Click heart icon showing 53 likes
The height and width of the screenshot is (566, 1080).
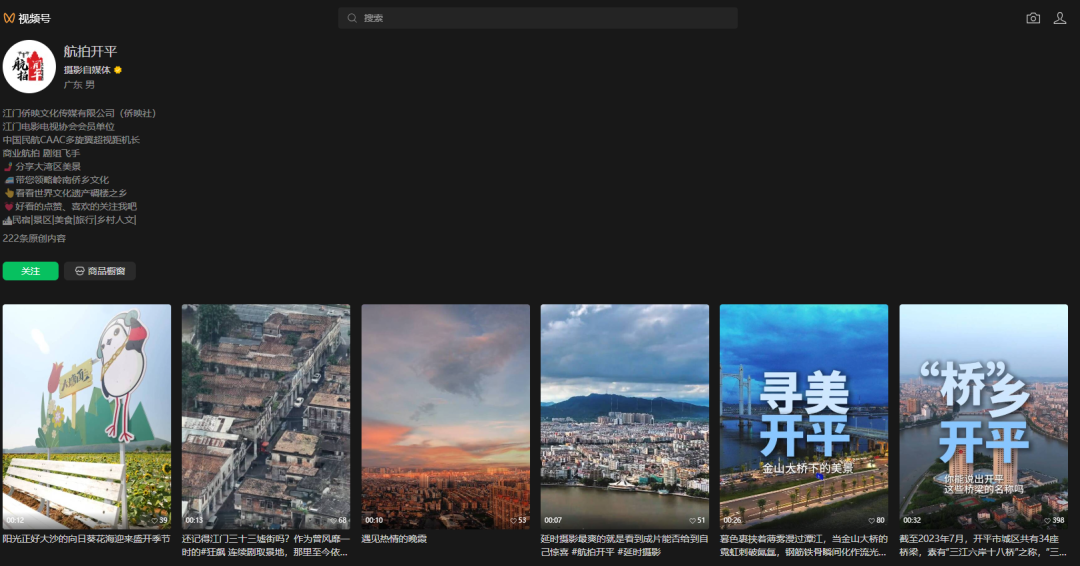[513, 520]
